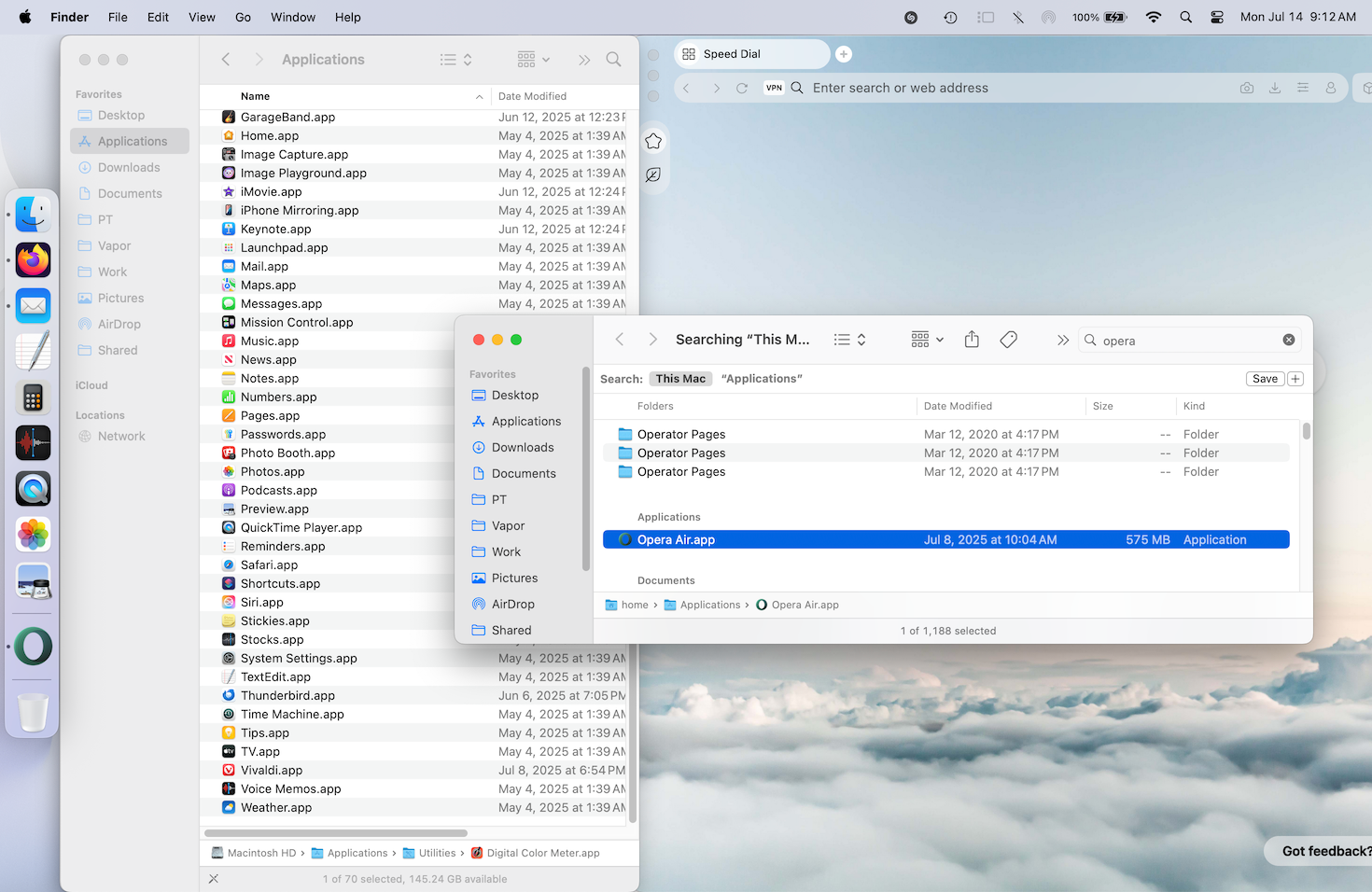This screenshot has height=892, width=1372.
Task: Open Spotlight search in menu bar
Action: pos(1186,17)
